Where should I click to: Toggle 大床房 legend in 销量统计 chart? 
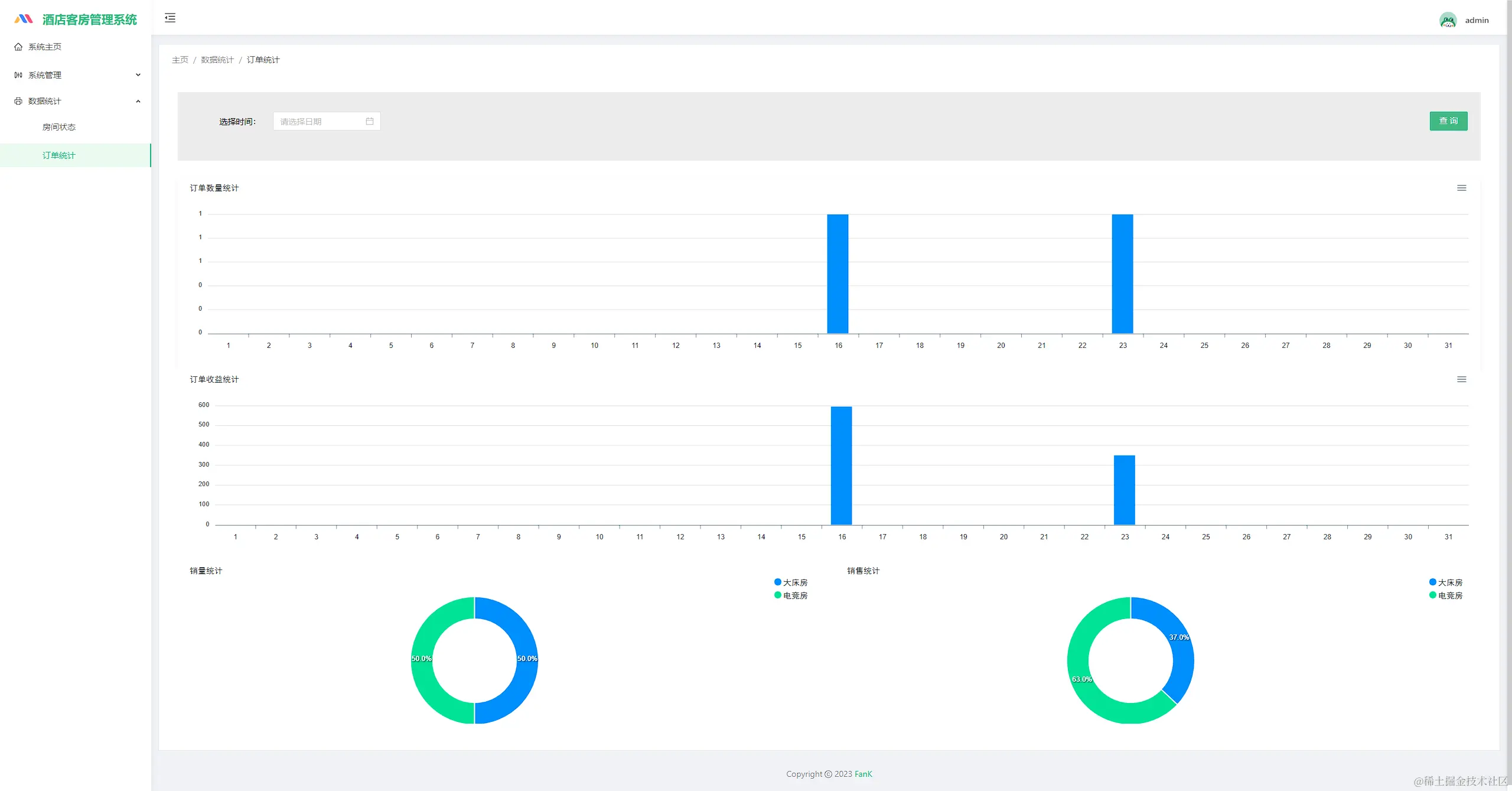(x=791, y=582)
